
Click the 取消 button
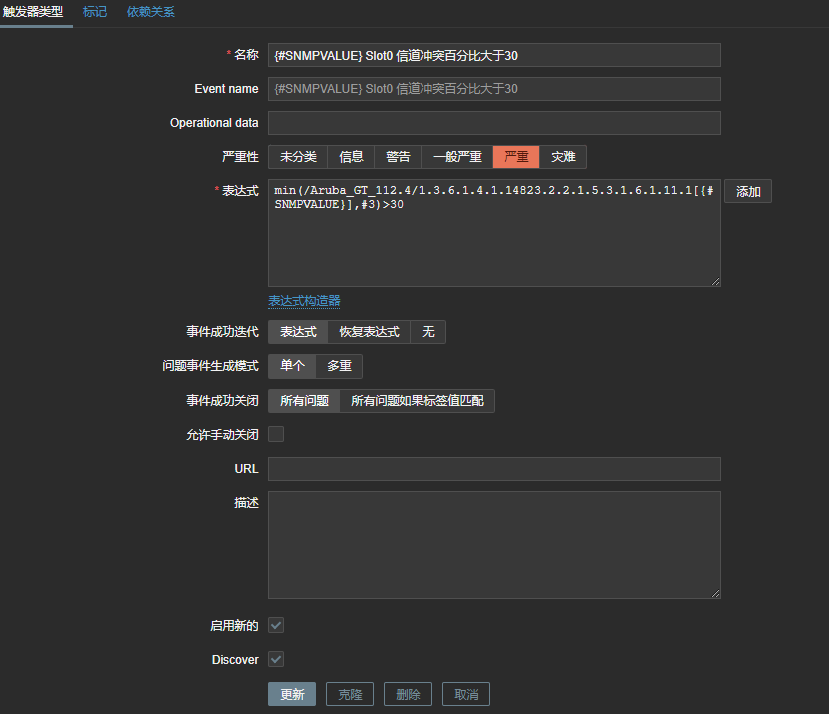click(x=466, y=695)
